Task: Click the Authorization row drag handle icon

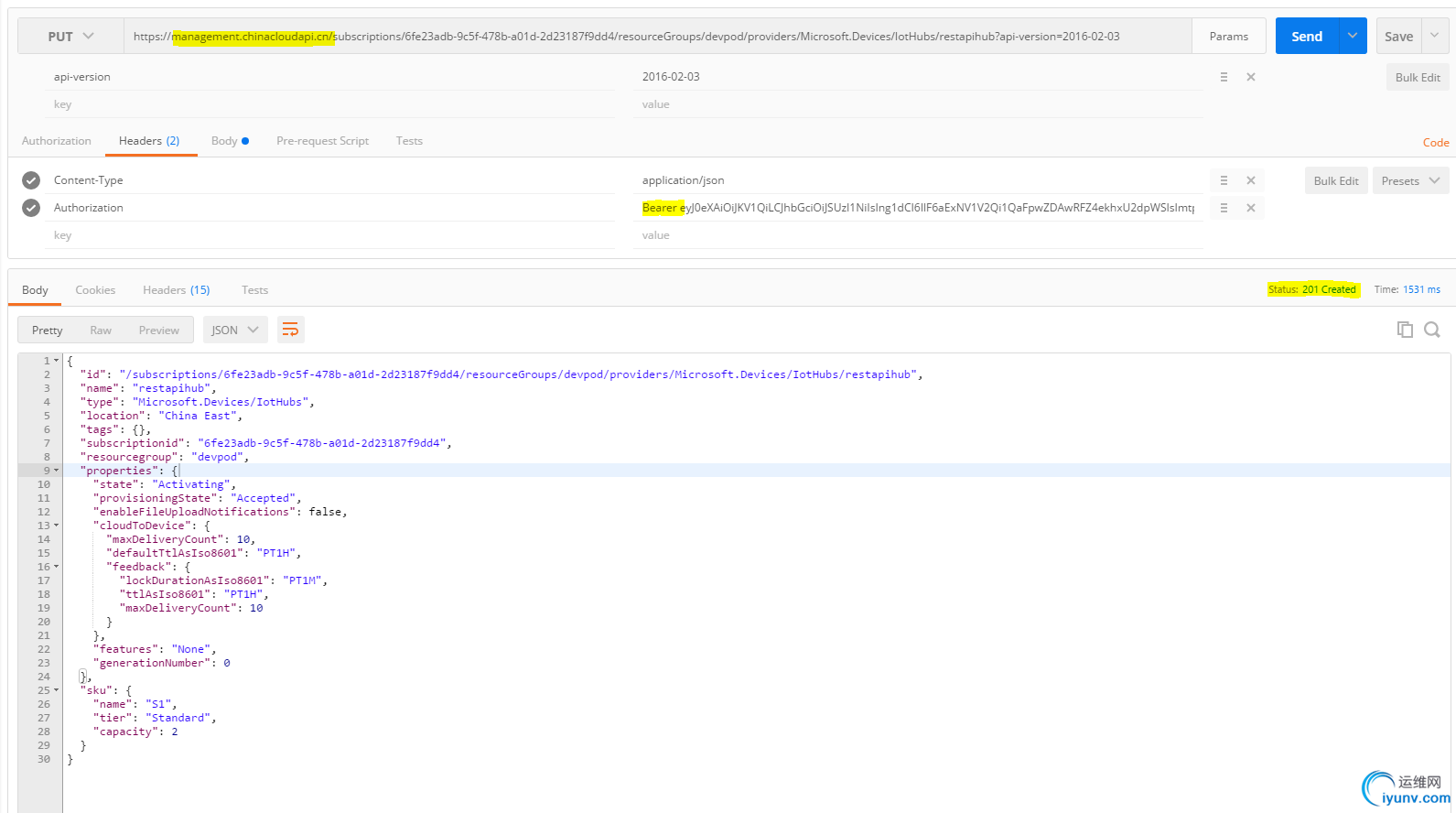Action: (x=1224, y=208)
